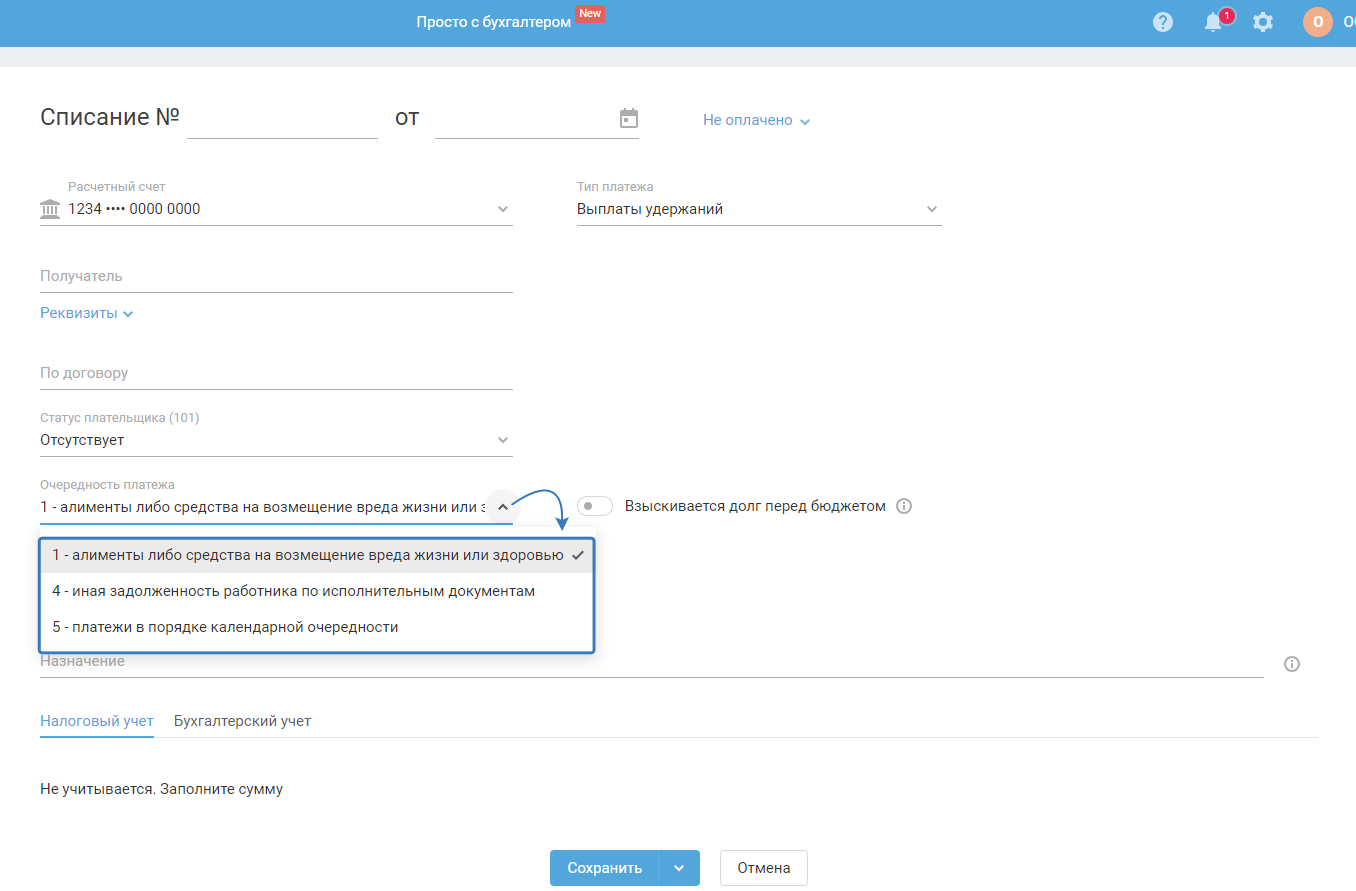The height and width of the screenshot is (891, 1356).
Task: Switch to Бухгалтерский учет tab
Action: (x=242, y=720)
